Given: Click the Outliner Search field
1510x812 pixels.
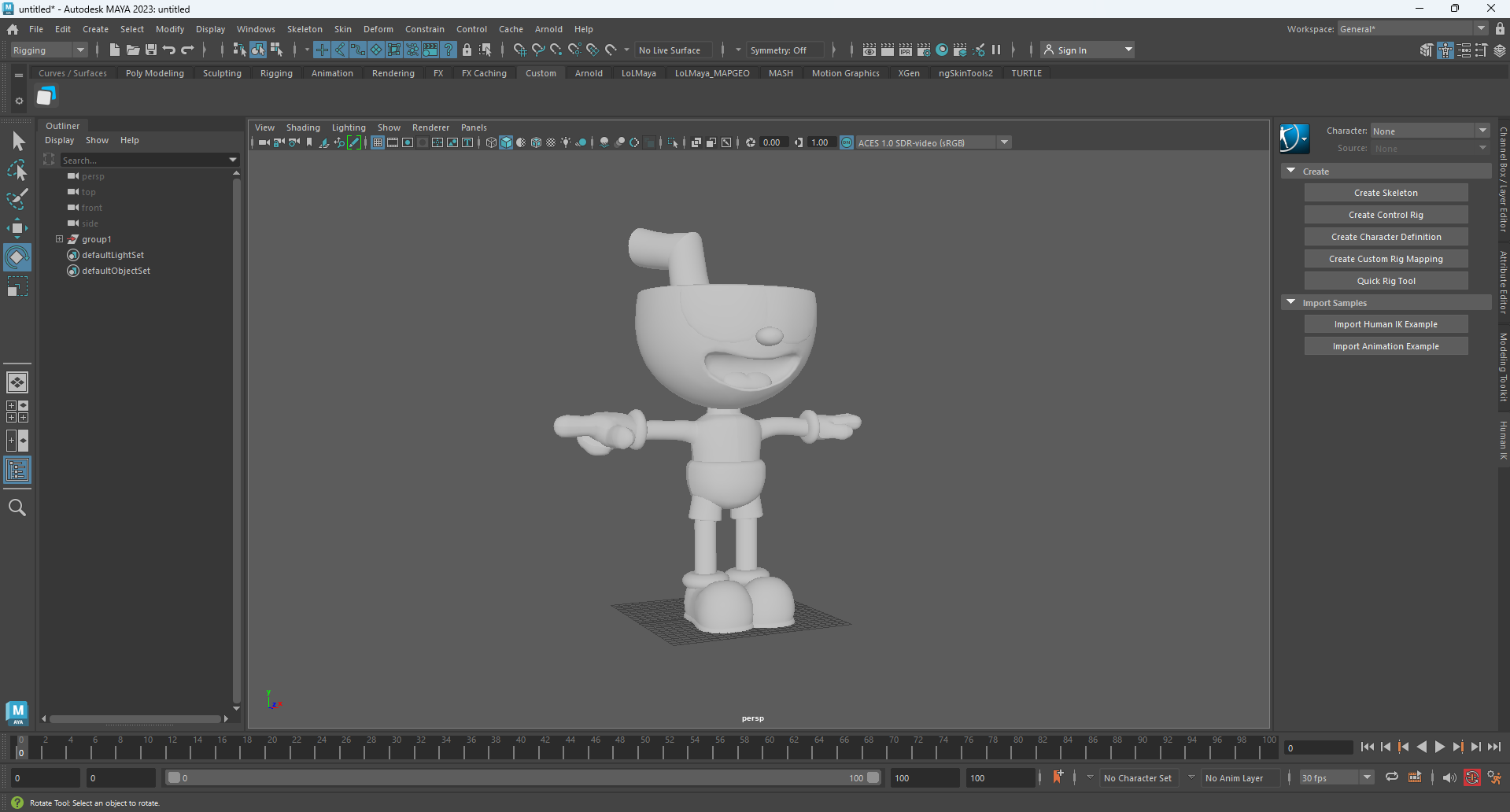Looking at the screenshot, I should click(149, 160).
